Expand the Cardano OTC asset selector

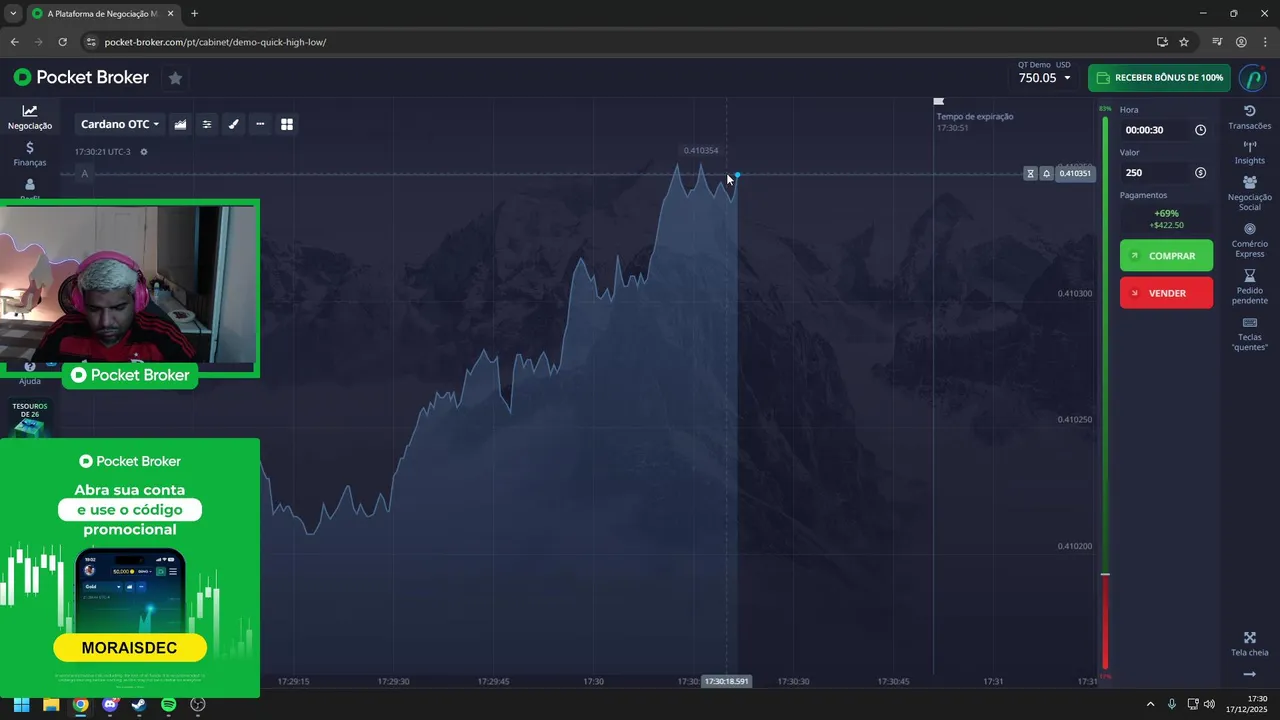point(119,124)
